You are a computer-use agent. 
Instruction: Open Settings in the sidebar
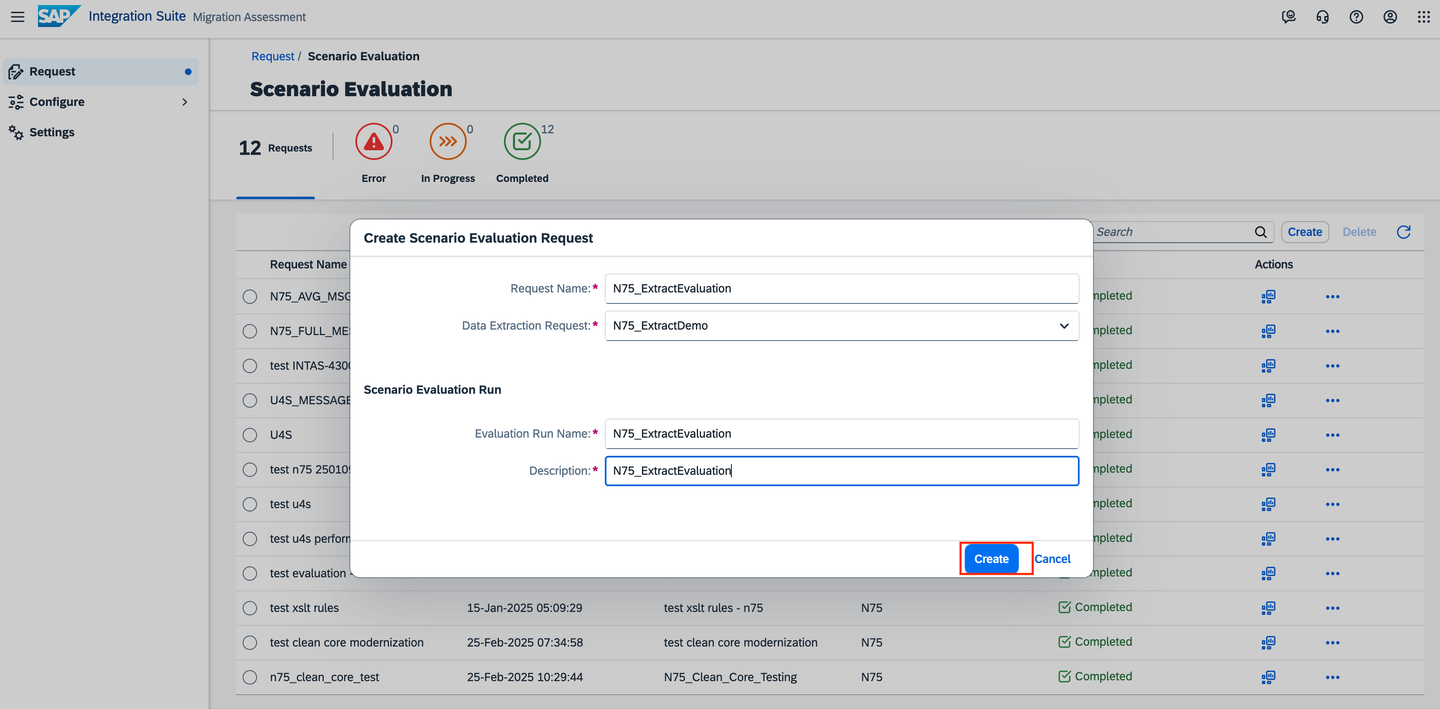click(x=52, y=132)
